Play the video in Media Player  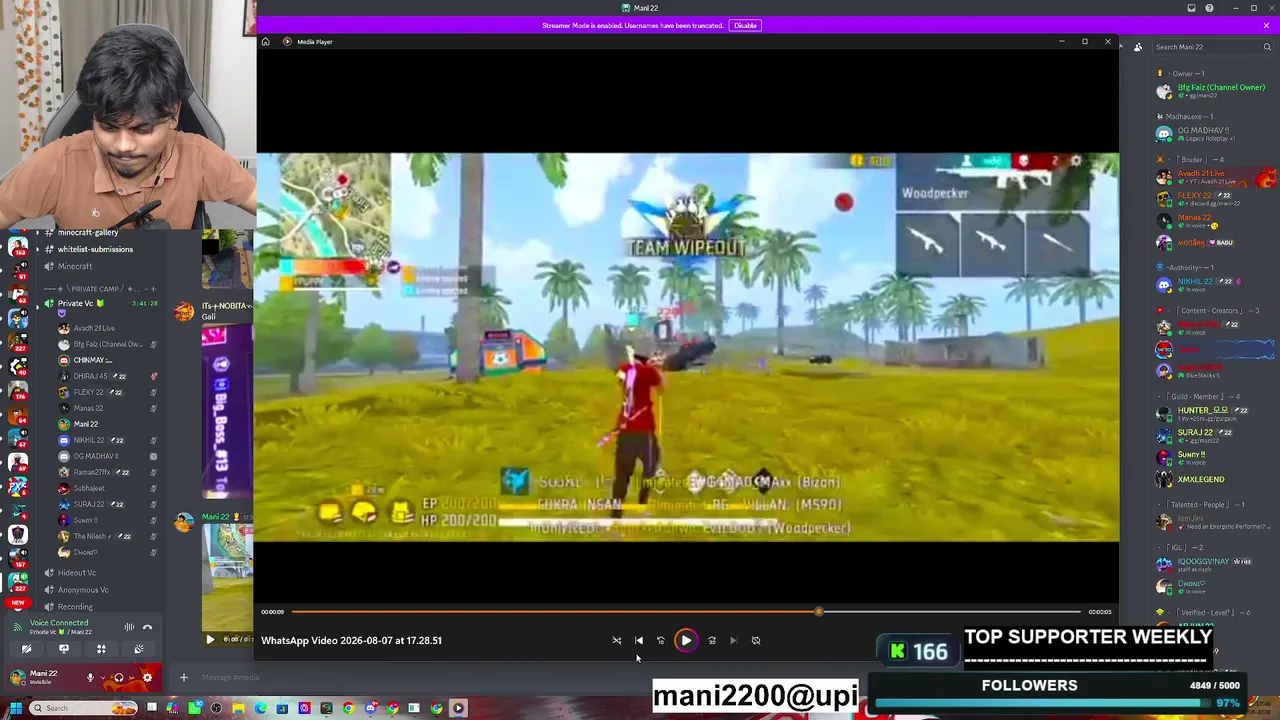point(686,640)
